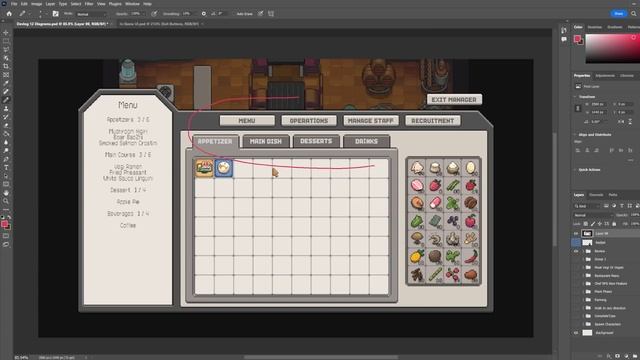The width and height of the screenshot is (640, 360).
Task: Select the Zoom tool
Action: 6,201
